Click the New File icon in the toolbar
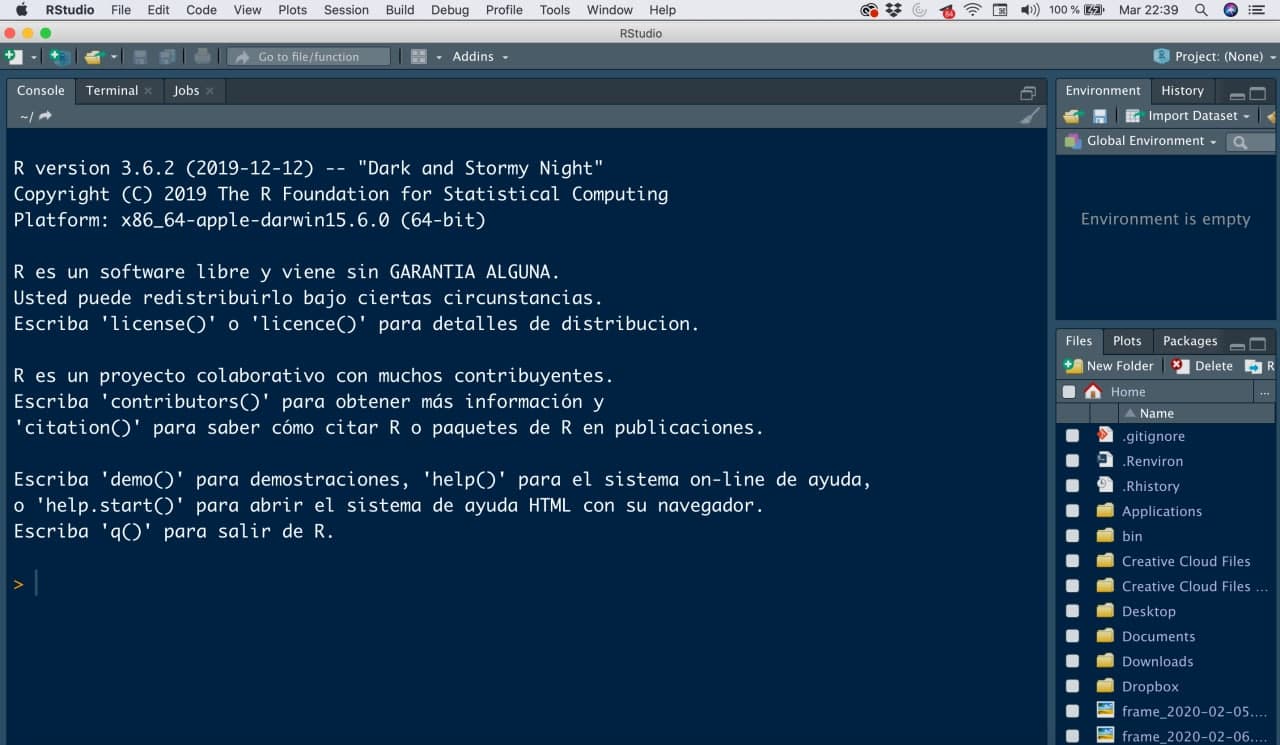 (13, 57)
